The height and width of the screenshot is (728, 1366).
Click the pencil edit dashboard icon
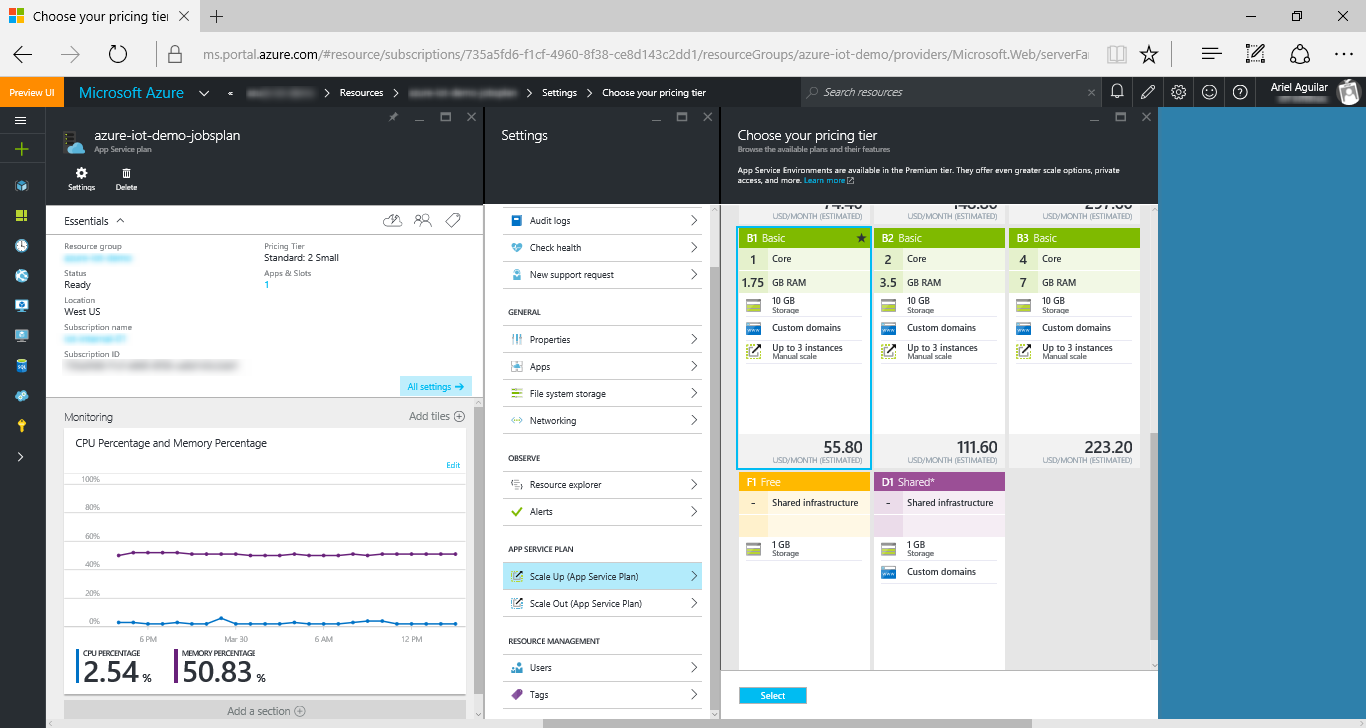pyautogui.click(x=1148, y=92)
